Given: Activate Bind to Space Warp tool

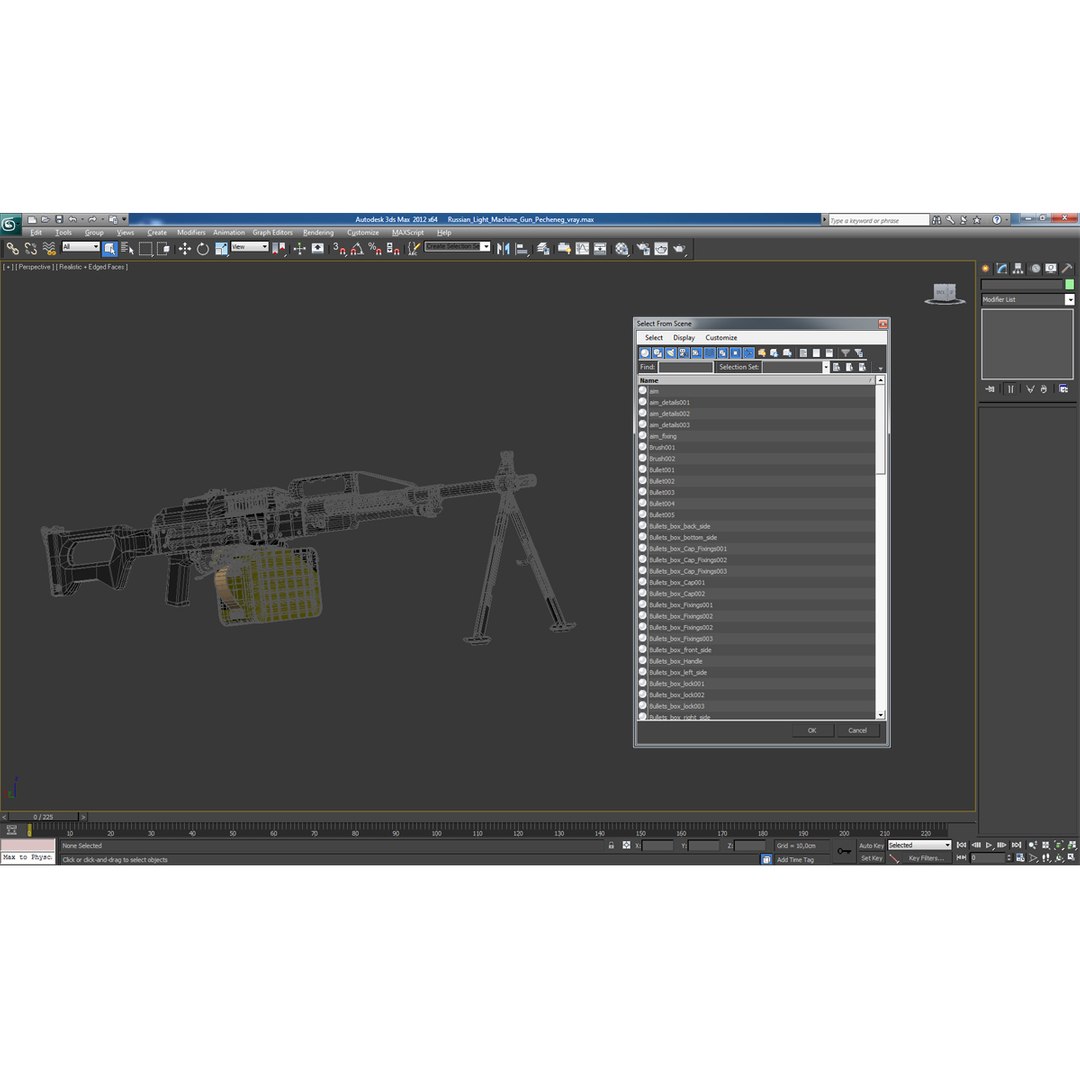Looking at the screenshot, I should (x=49, y=249).
